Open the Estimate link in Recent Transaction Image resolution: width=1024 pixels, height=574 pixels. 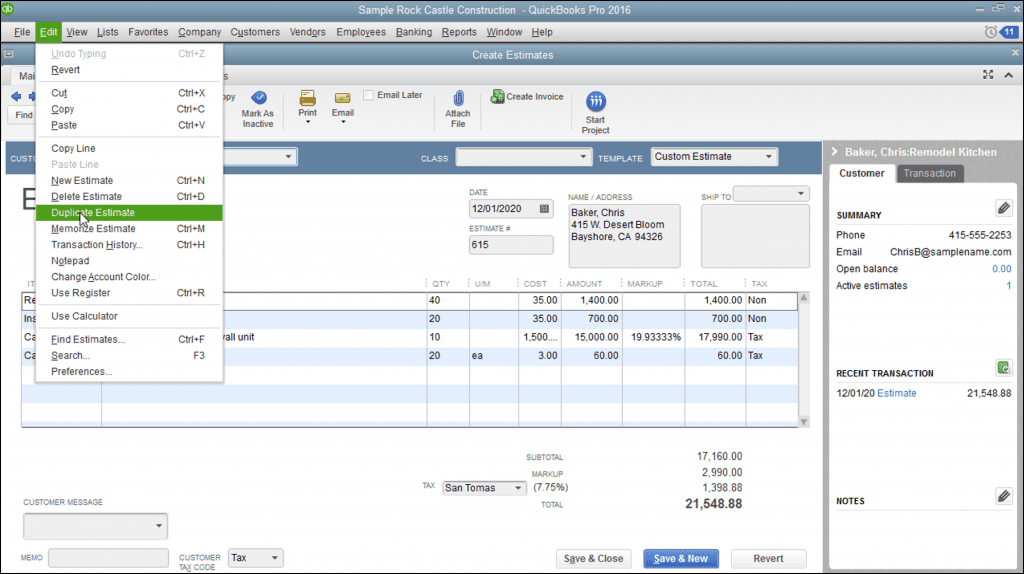[x=896, y=393]
